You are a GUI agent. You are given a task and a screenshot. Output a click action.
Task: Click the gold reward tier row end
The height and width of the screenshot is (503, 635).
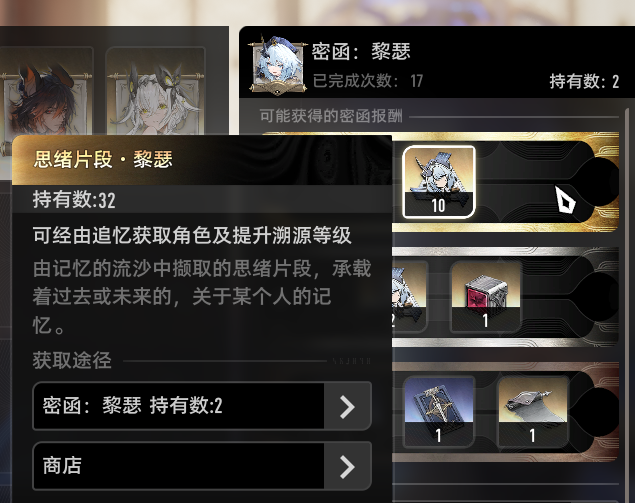pos(597,182)
